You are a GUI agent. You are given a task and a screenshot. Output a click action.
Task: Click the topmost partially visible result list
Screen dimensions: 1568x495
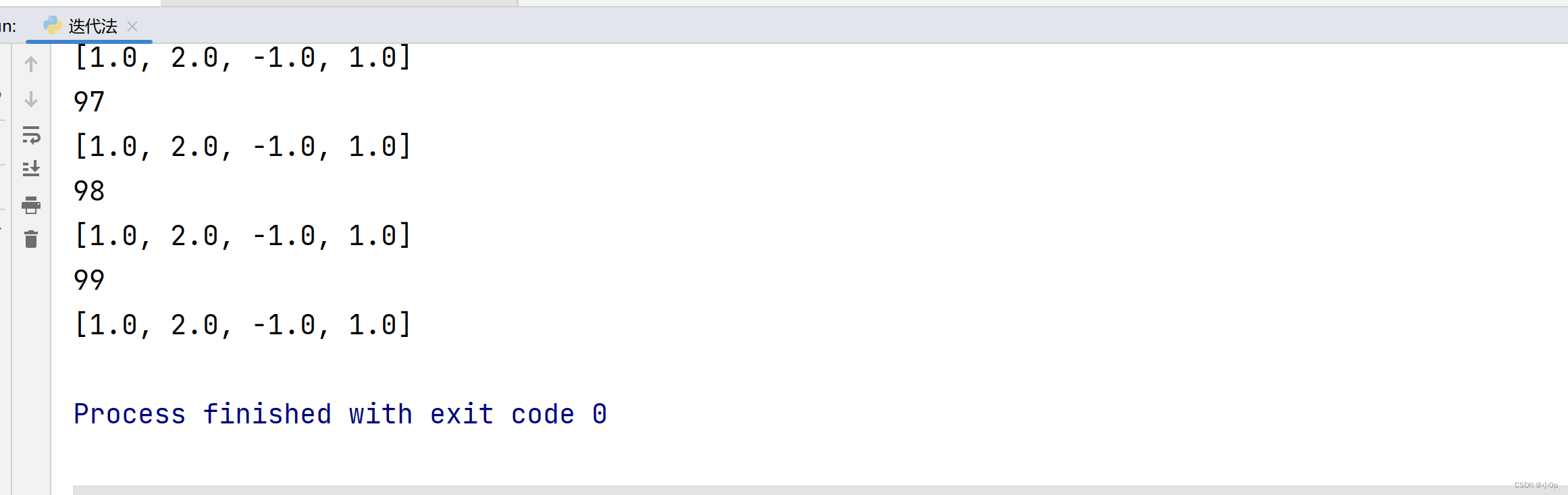(x=243, y=58)
